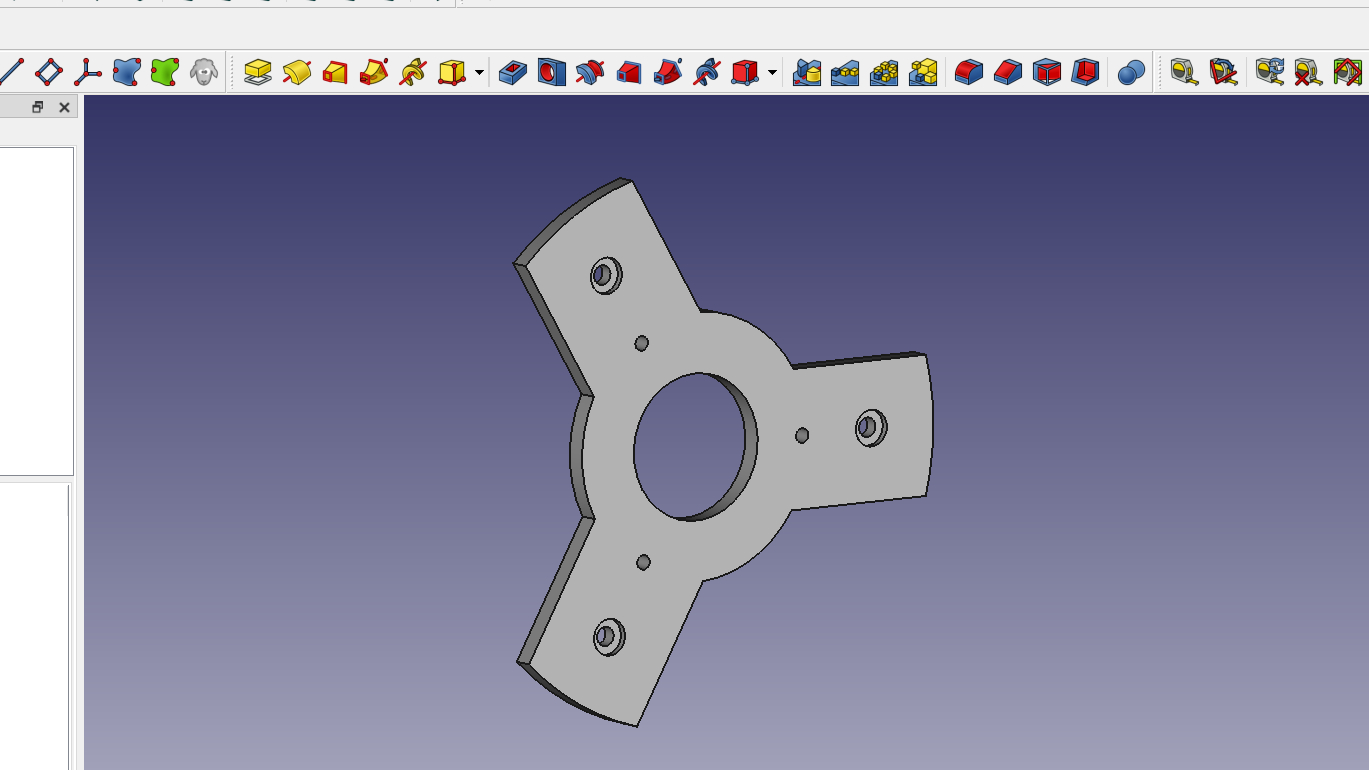Select the Pad tool
Screen dimensions: 1369x770
[258, 72]
